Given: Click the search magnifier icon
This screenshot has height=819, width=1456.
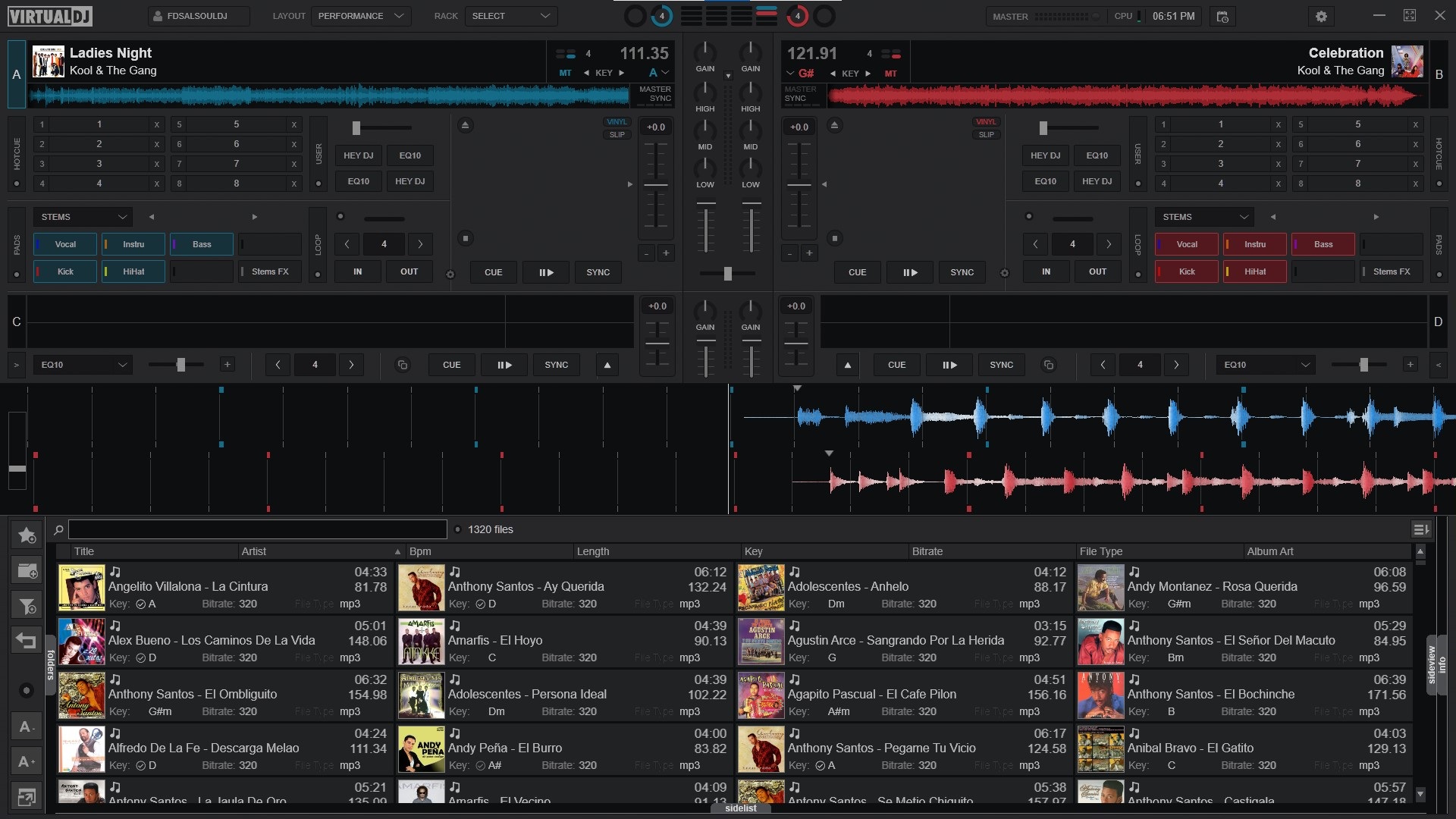Looking at the screenshot, I should coord(58,529).
